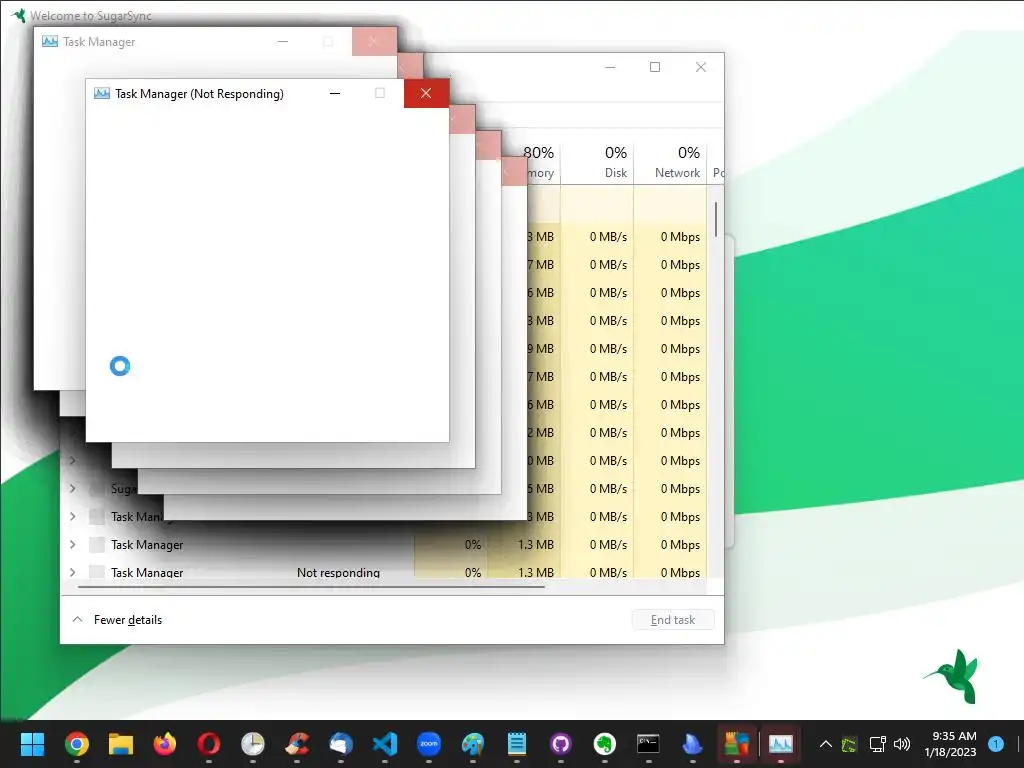Sort processes by the Disk column

pyautogui.click(x=597, y=161)
